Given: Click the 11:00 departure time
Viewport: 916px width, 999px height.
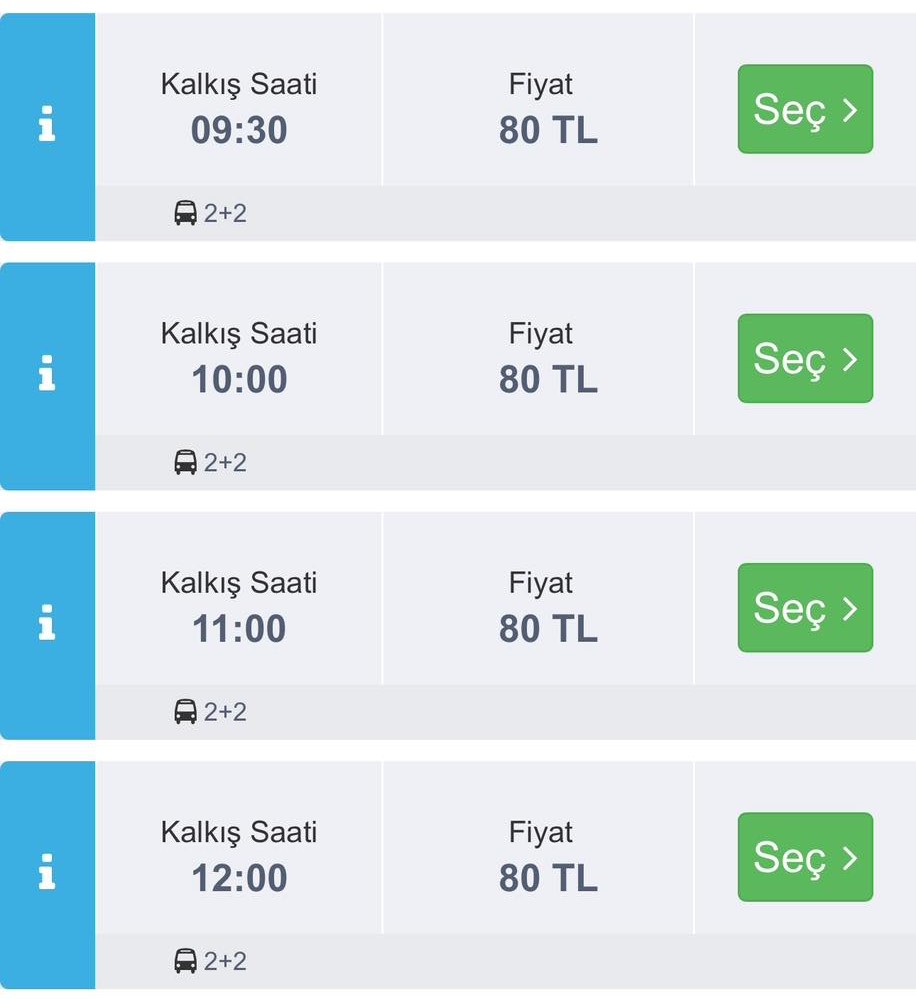Looking at the screenshot, I should pyautogui.click(x=239, y=629).
